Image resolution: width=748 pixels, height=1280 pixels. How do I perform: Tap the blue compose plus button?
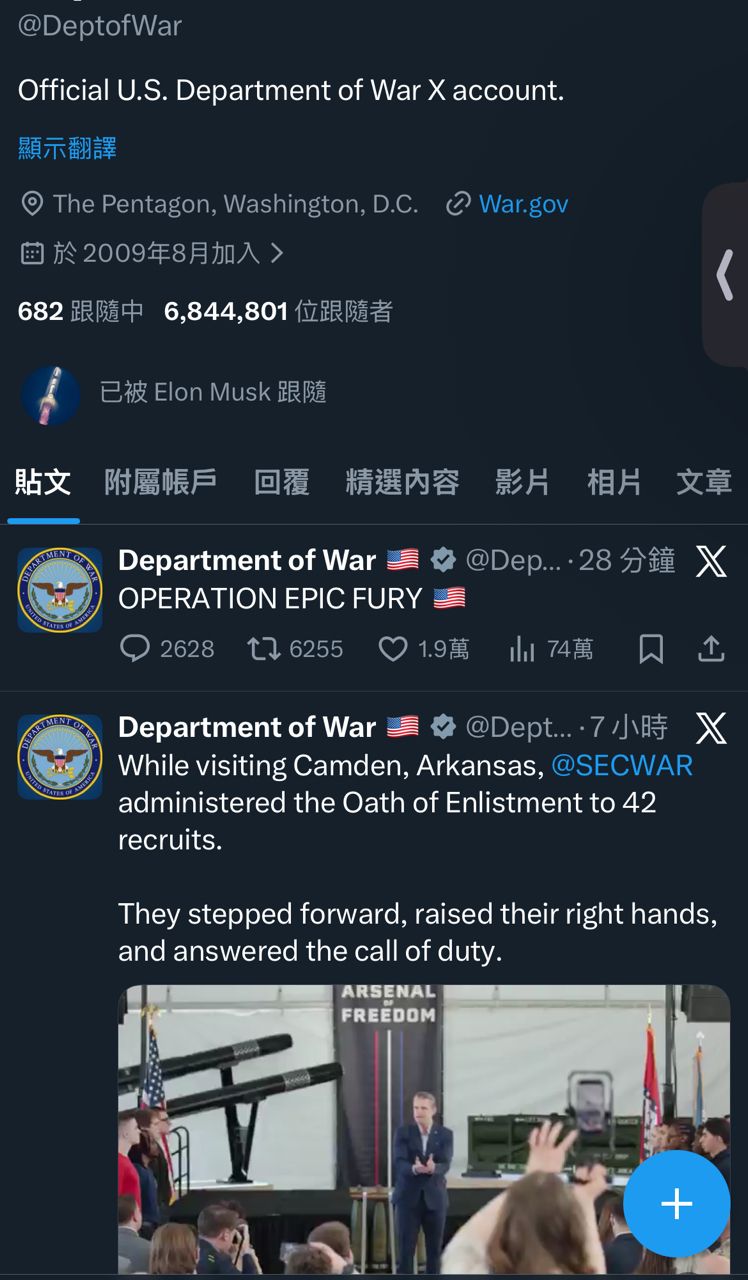[x=676, y=1203]
